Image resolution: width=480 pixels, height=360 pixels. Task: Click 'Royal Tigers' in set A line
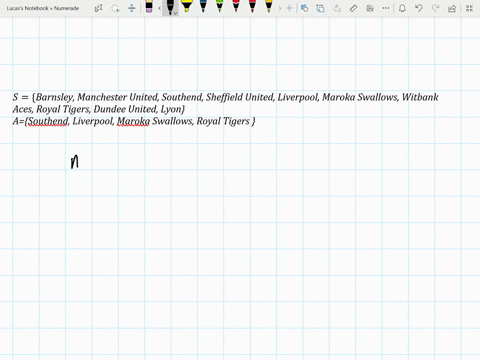pos(223,121)
